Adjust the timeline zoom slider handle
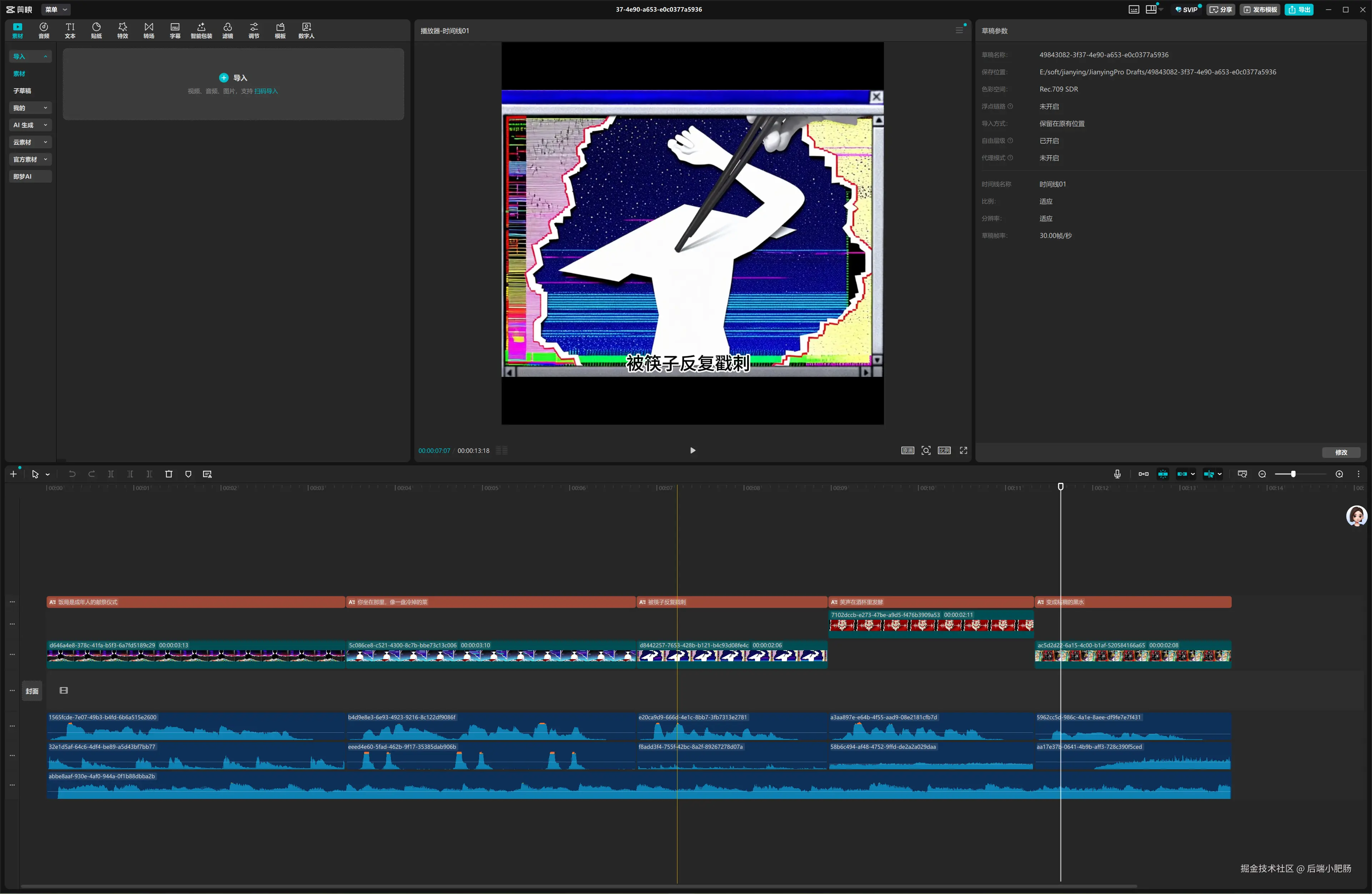 [x=1293, y=474]
